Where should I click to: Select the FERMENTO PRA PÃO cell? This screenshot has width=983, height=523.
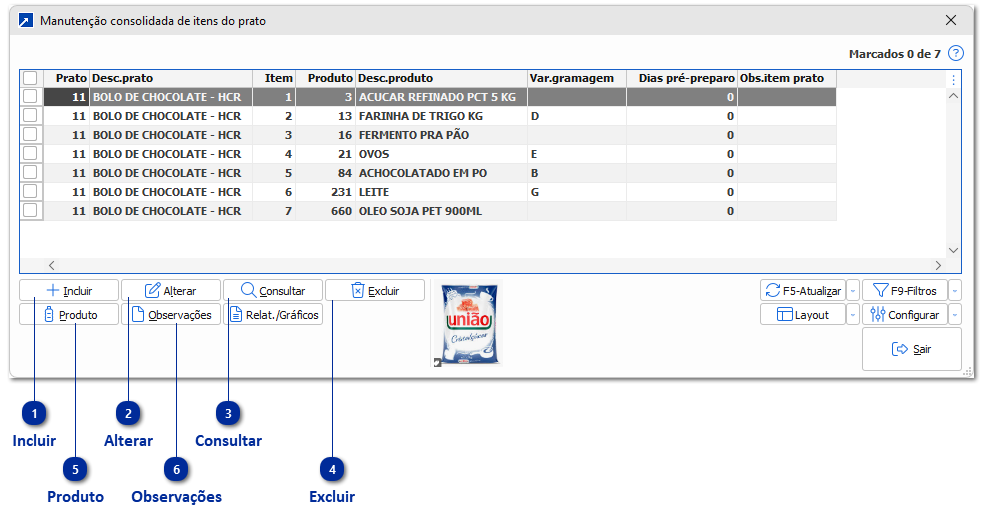click(x=441, y=135)
